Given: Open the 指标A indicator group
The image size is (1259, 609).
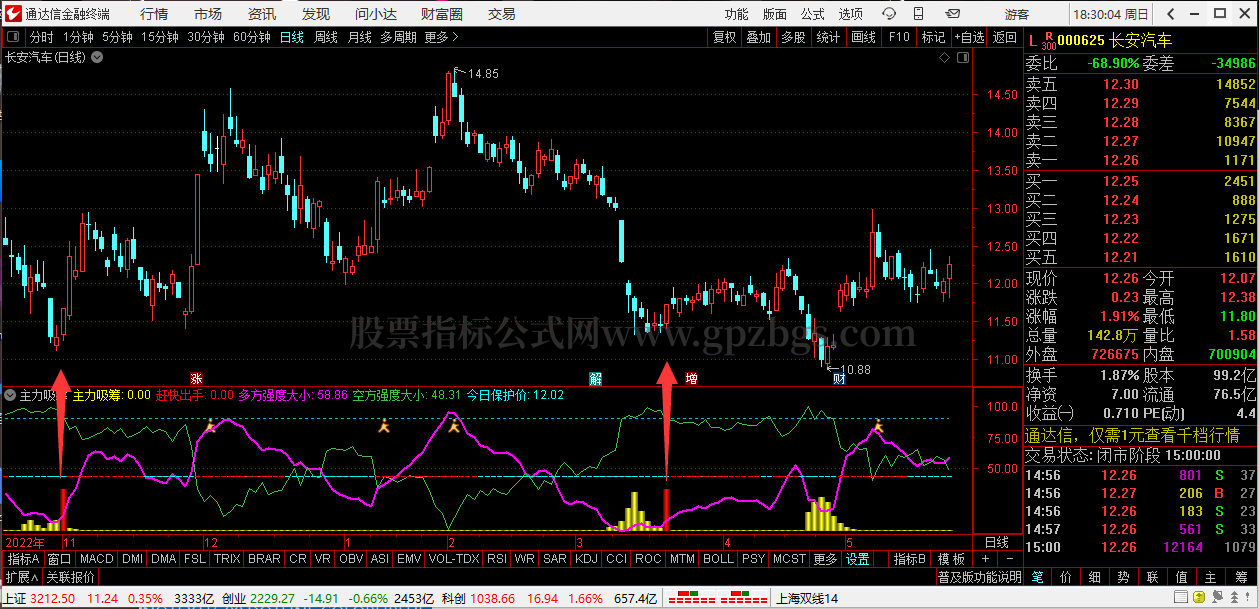Looking at the screenshot, I should coord(24,559).
